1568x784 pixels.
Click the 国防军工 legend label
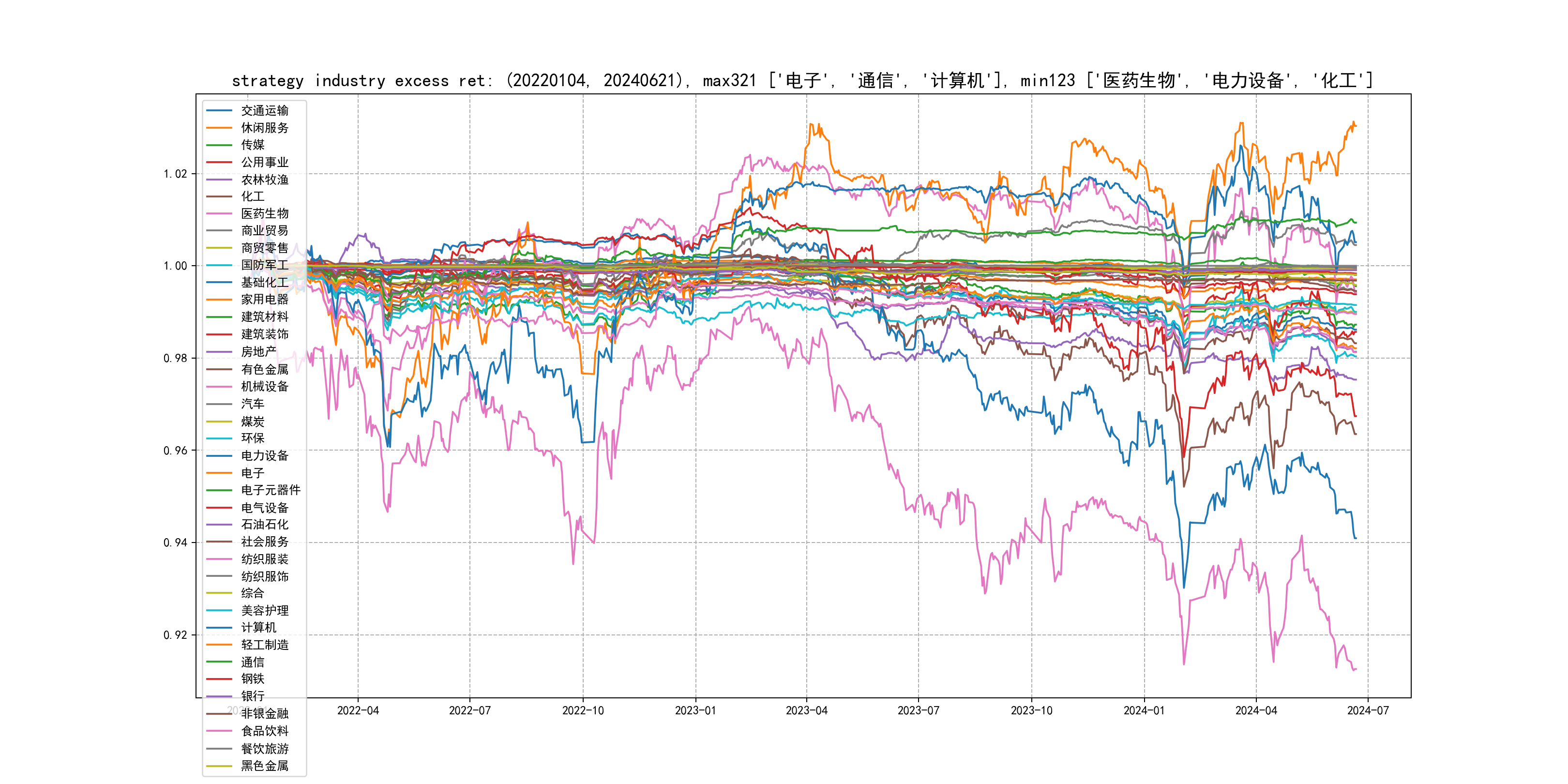[264, 265]
